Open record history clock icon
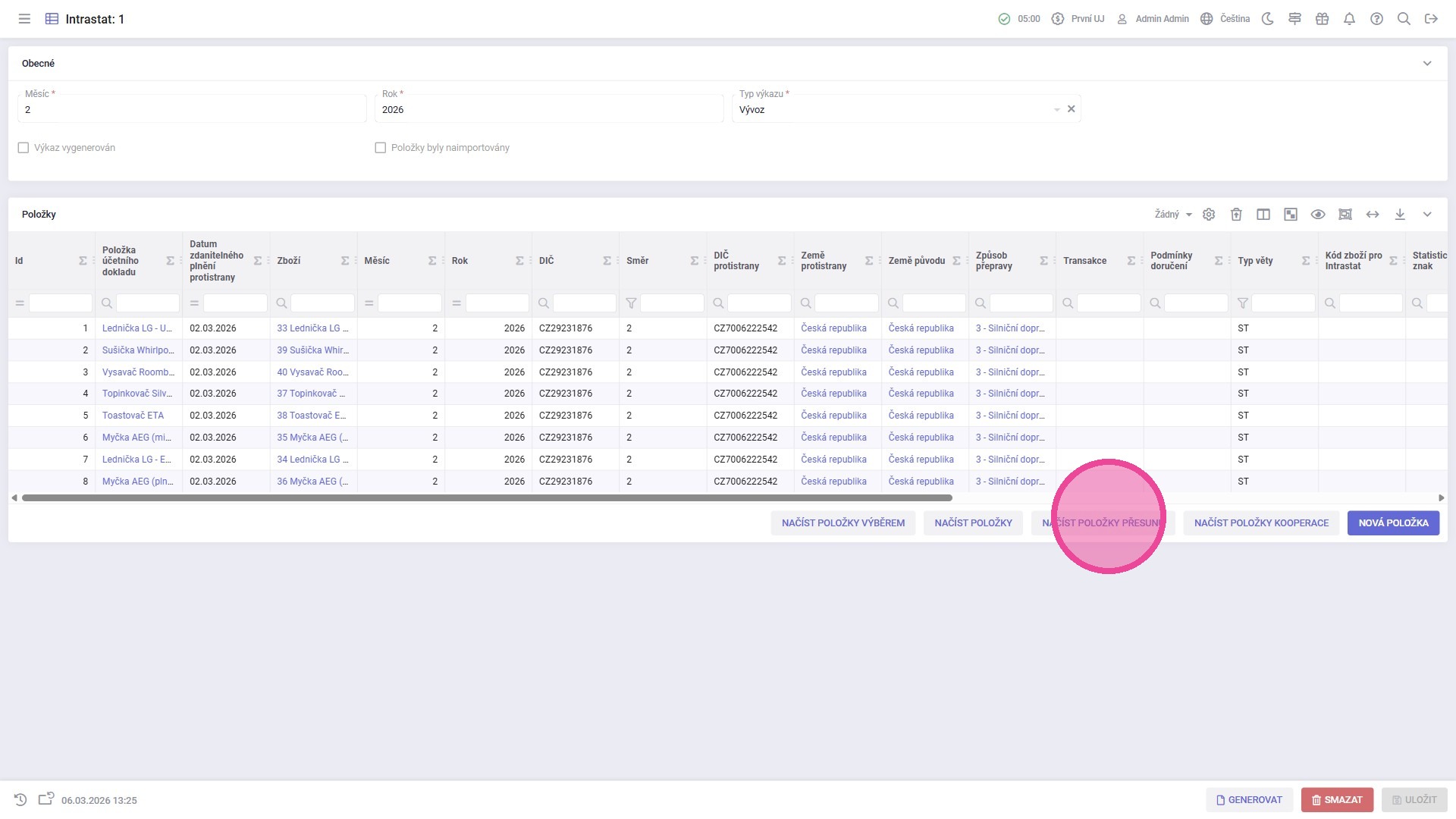The height and width of the screenshot is (819, 1456). [20, 800]
